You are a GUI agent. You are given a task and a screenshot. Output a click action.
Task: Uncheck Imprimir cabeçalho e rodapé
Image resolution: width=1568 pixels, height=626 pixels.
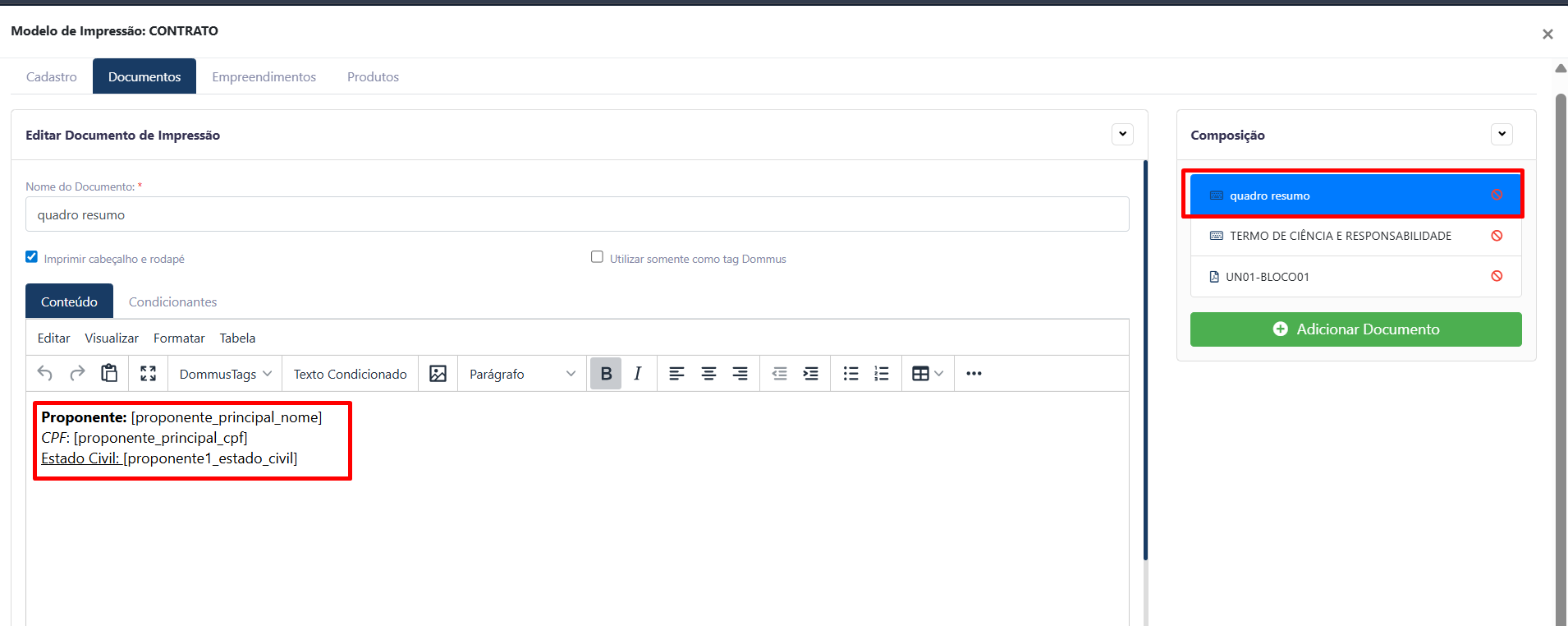pyautogui.click(x=32, y=257)
